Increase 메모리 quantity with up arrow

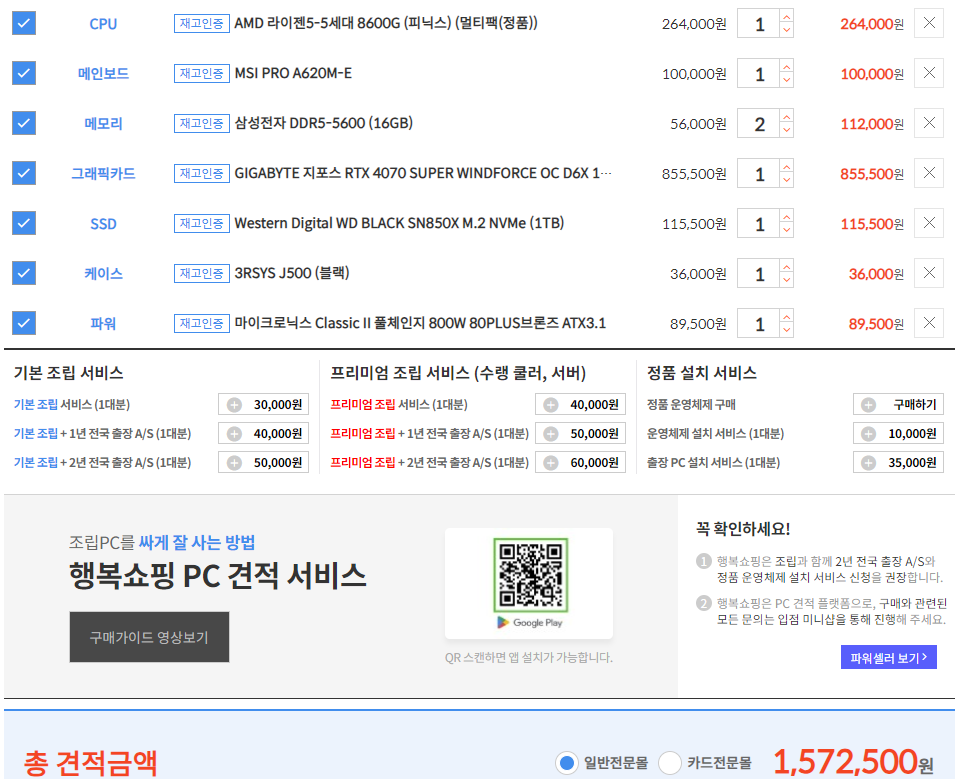pyautogui.click(x=787, y=116)
